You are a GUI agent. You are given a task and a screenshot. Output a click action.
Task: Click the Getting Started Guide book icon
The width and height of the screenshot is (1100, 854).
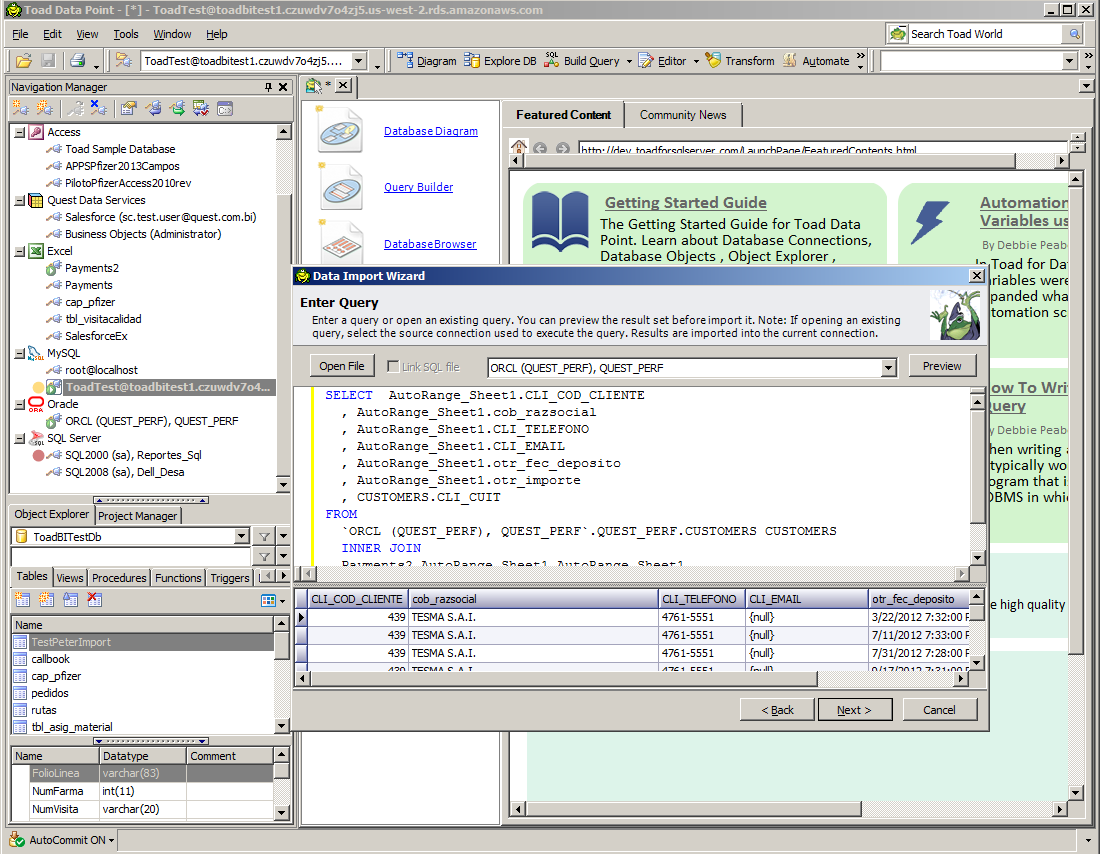560,222
